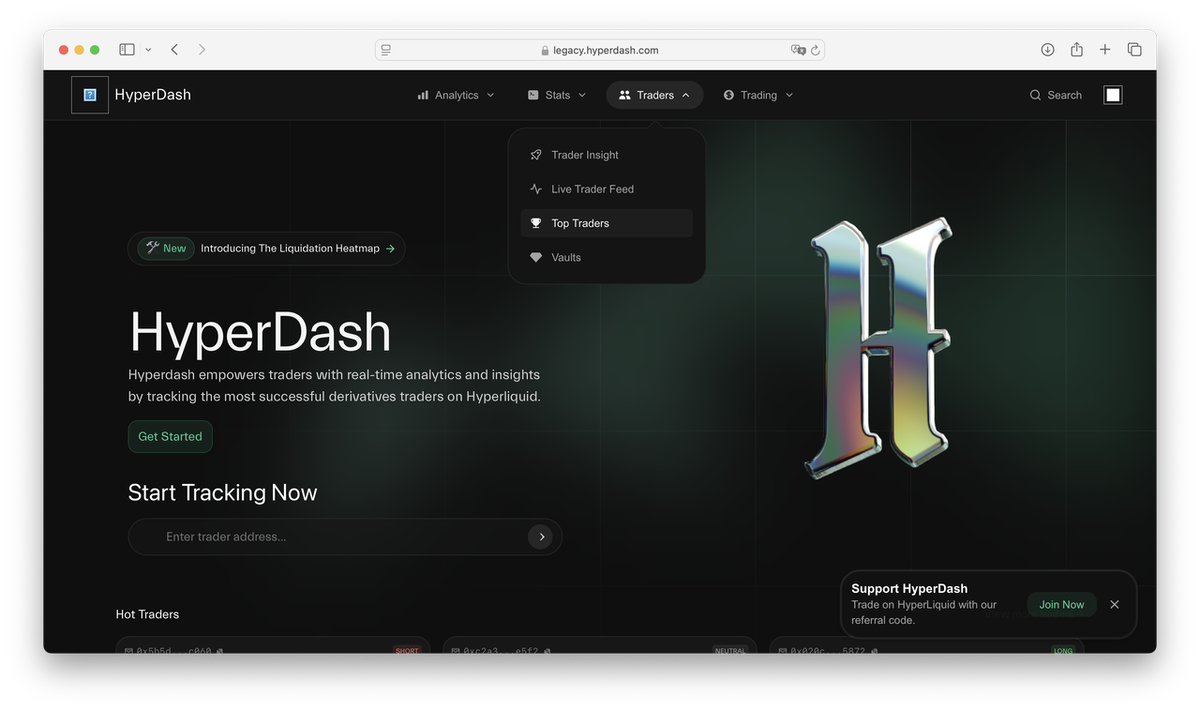Click the Safari share icon

1077,49
